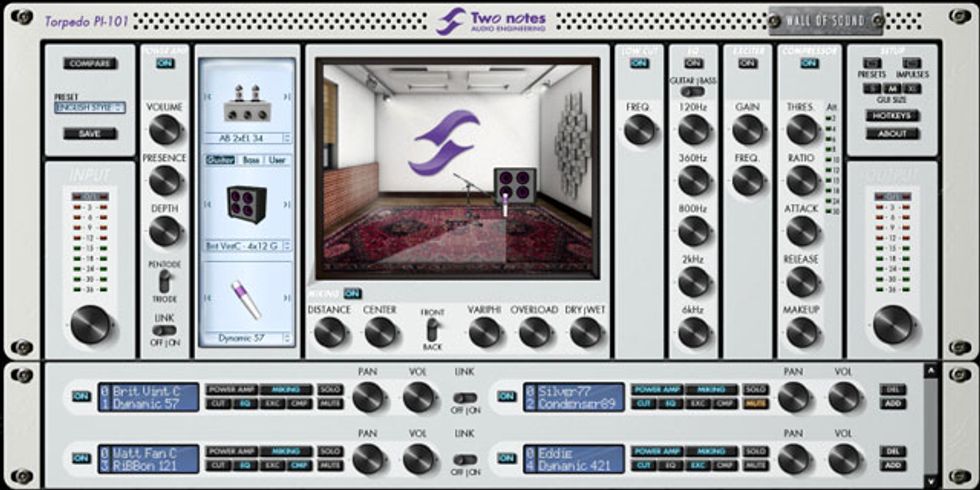Toggle the Compressor ON switch
980x490 pixels.
point(809,63)
